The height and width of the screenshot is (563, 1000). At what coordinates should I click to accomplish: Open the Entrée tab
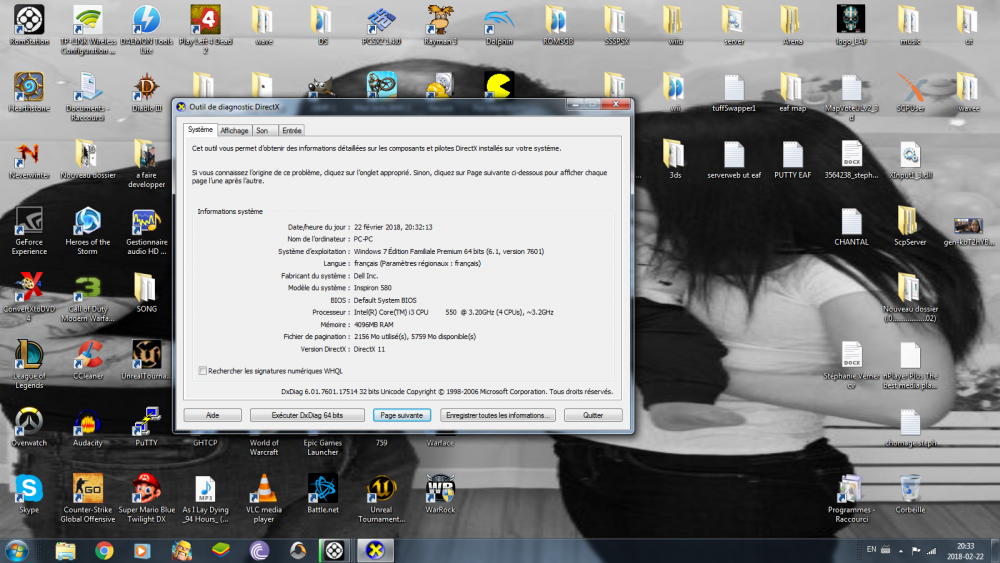click(x=291, y=130)
